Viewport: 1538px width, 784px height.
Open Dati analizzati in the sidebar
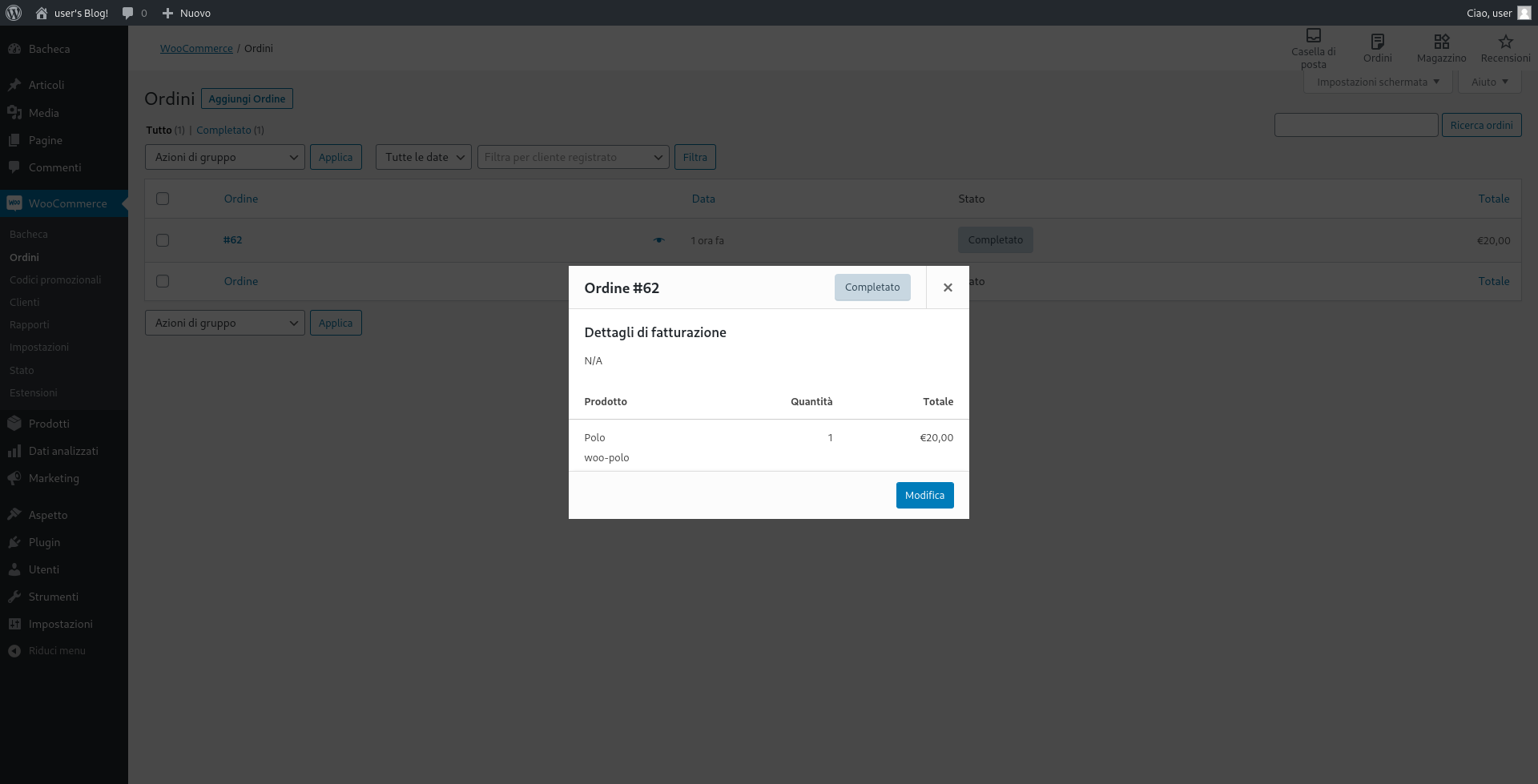coord(64,451)
